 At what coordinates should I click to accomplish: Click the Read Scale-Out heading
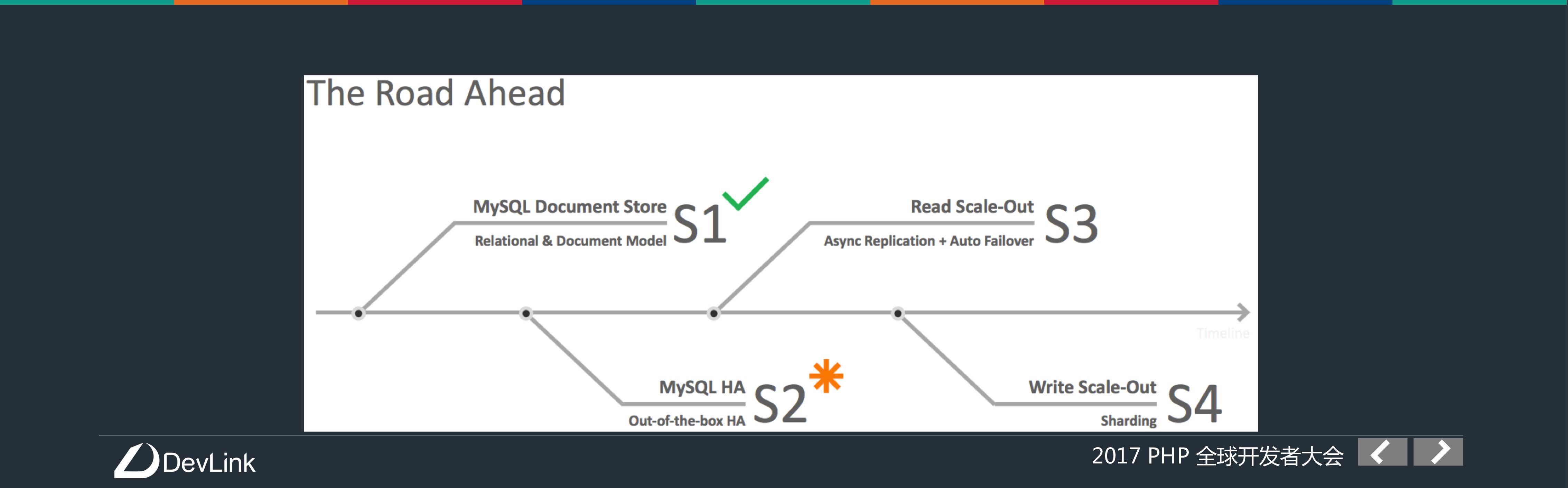click(972, 206)
